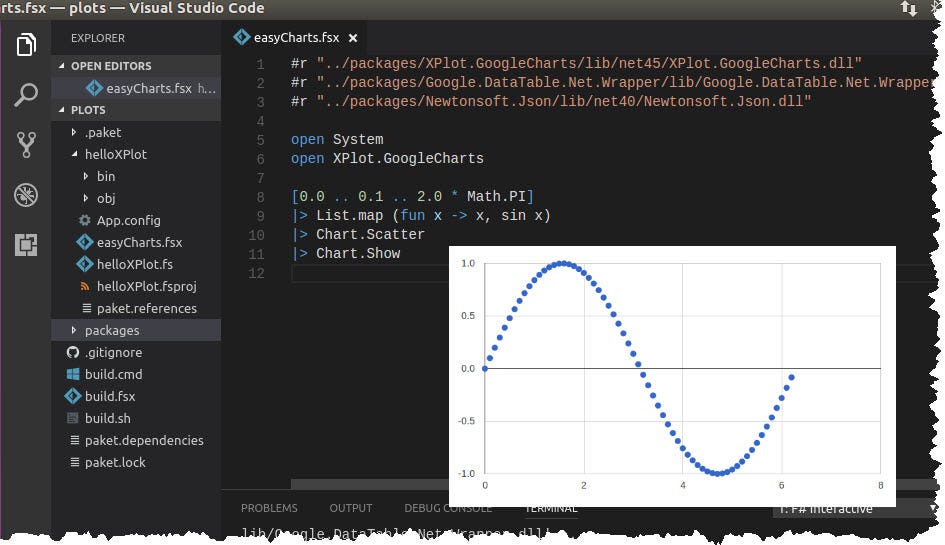Open App.config file

(x=129, y=220)
